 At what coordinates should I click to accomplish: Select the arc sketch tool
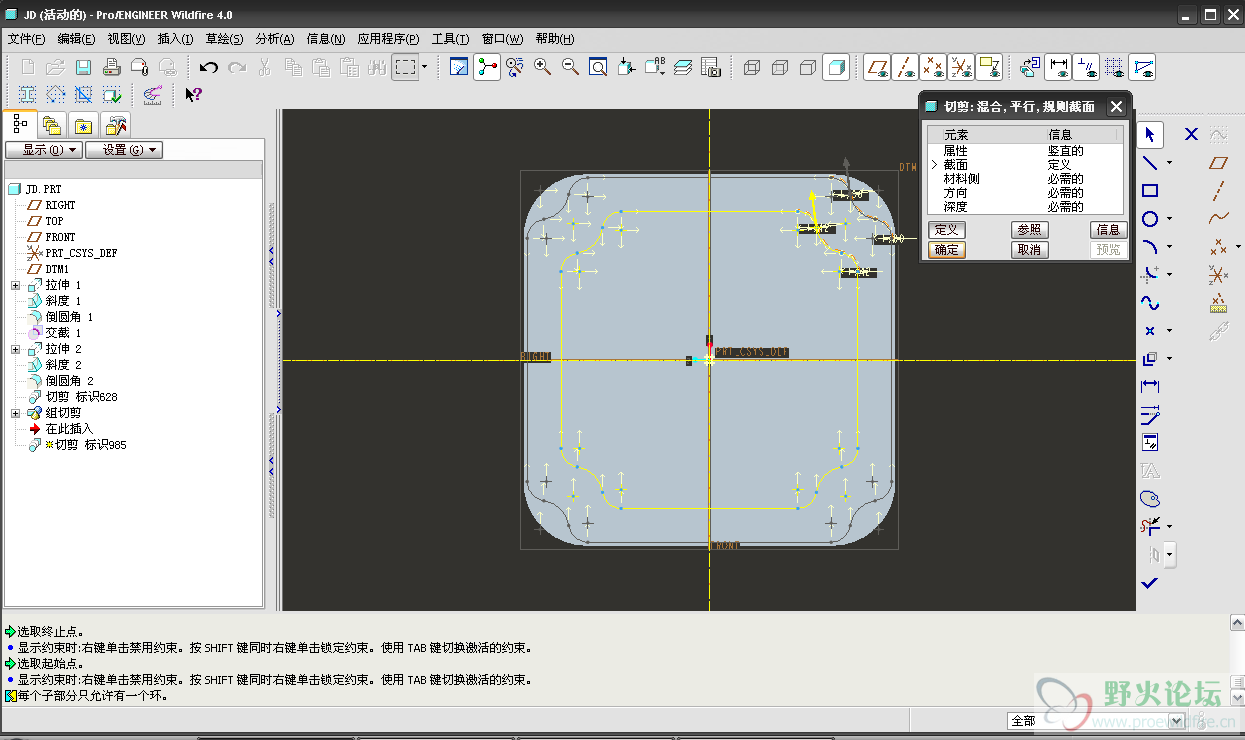[x=1150, y=246]
